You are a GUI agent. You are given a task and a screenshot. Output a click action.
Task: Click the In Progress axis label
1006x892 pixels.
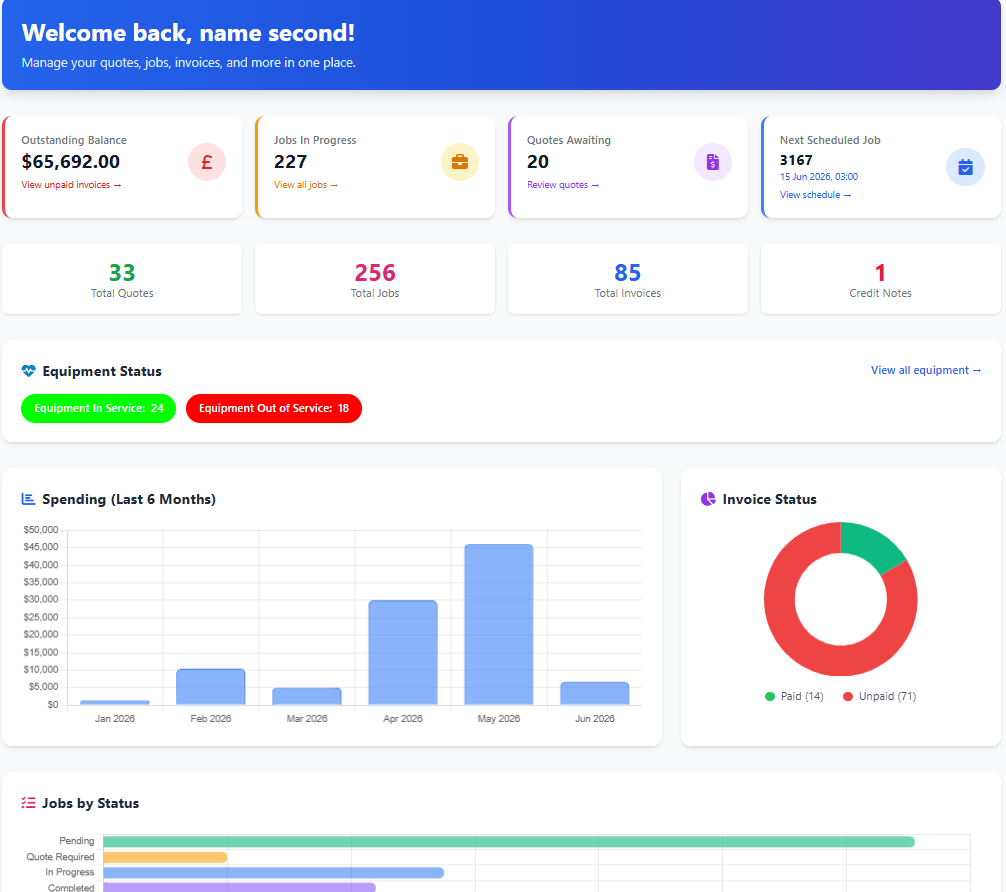(x=69, y=872)
